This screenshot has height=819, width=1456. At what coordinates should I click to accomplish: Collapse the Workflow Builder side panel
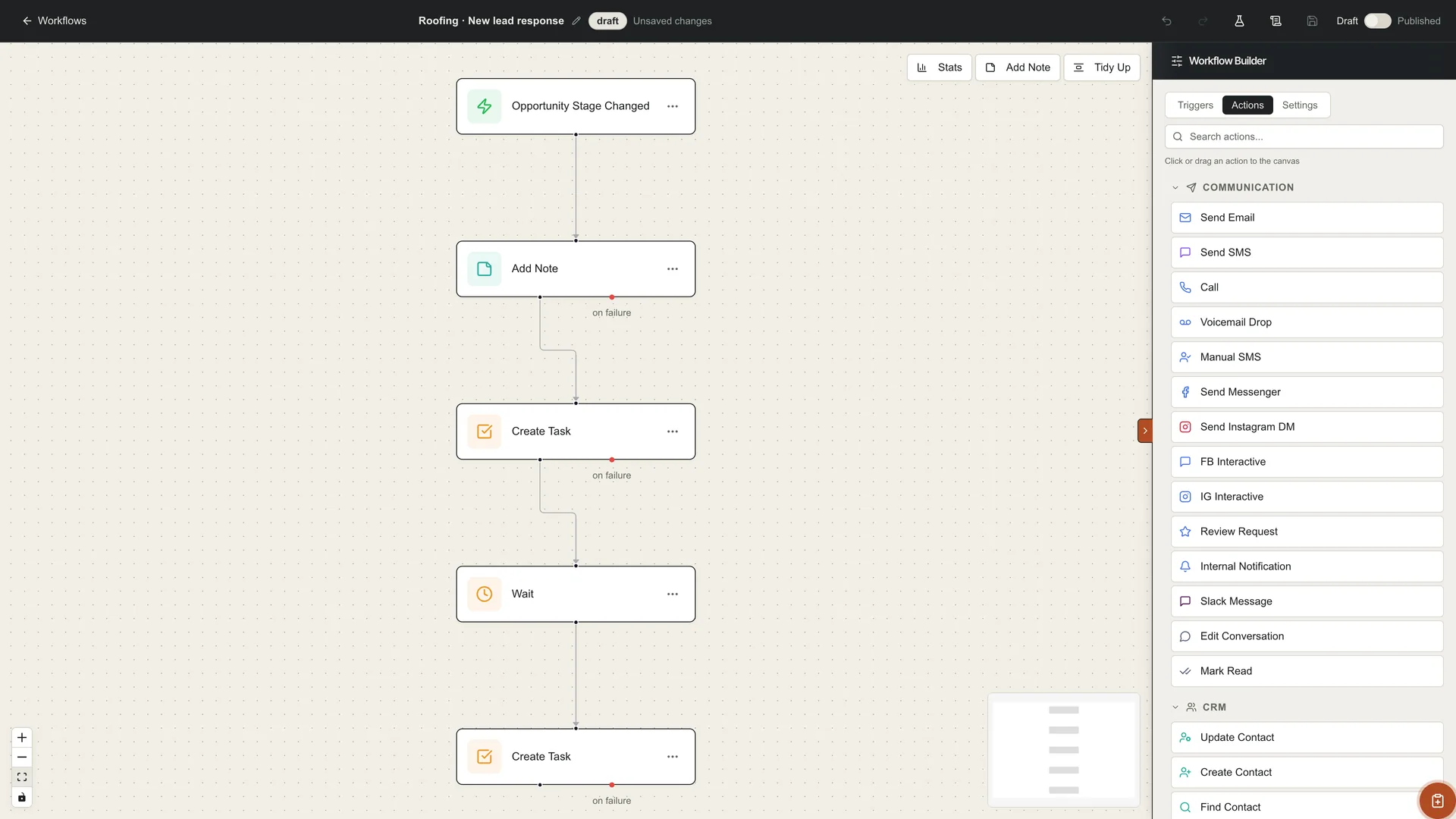pyautogui.click(x=1144, y=431)
